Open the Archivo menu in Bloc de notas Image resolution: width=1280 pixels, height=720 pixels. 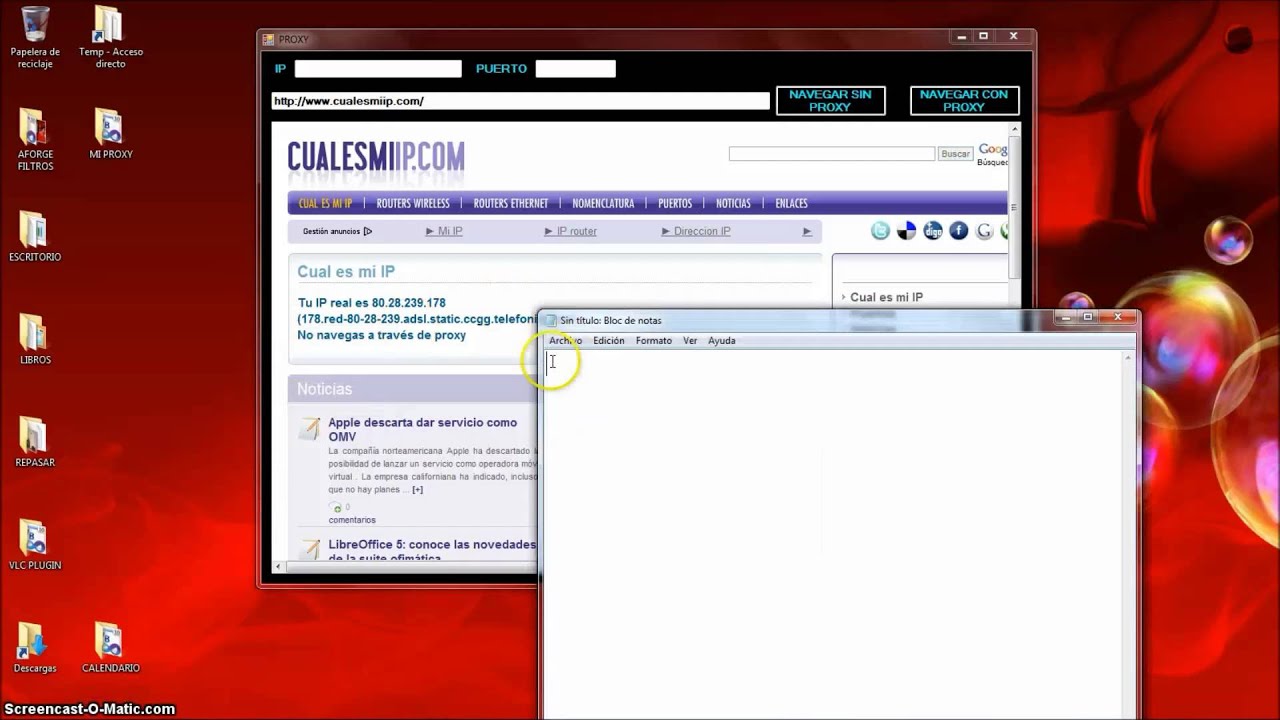point(565,341)
